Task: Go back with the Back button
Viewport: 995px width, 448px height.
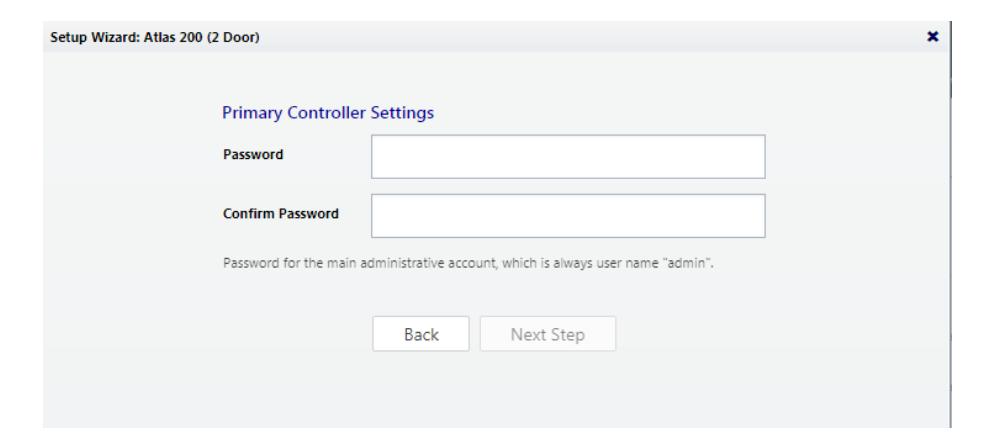Action: pyautogui.click(x=421, y=334)
